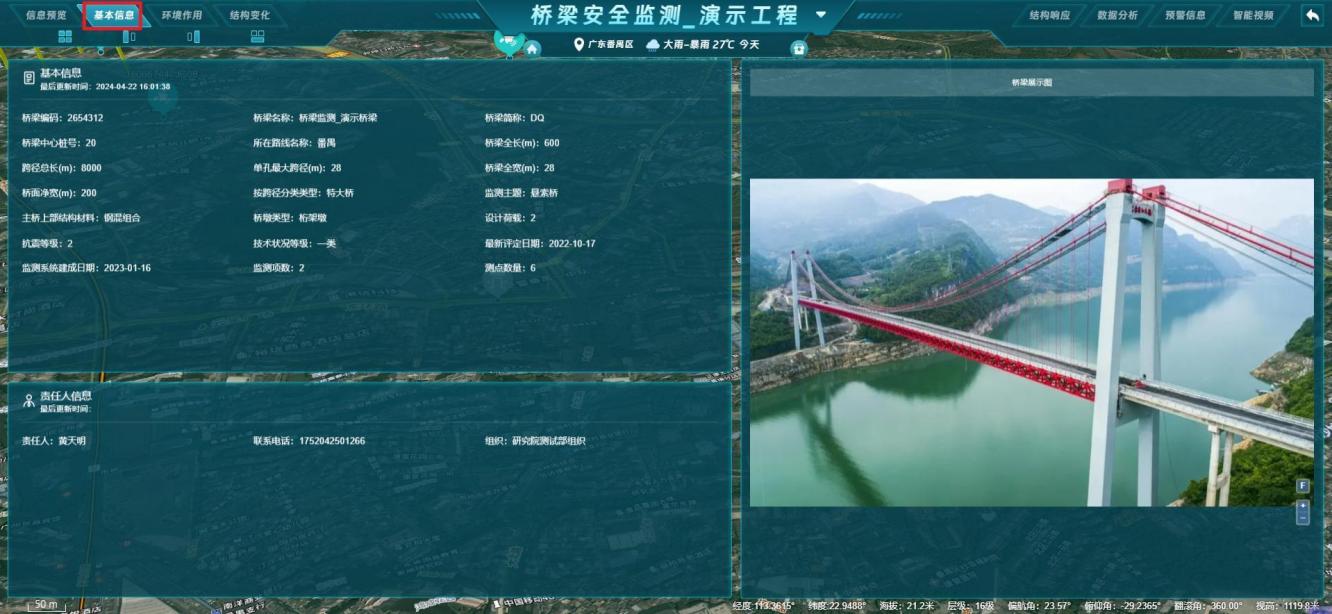Zoom in with the map plus button
1332x614 pixels.
1302,507
